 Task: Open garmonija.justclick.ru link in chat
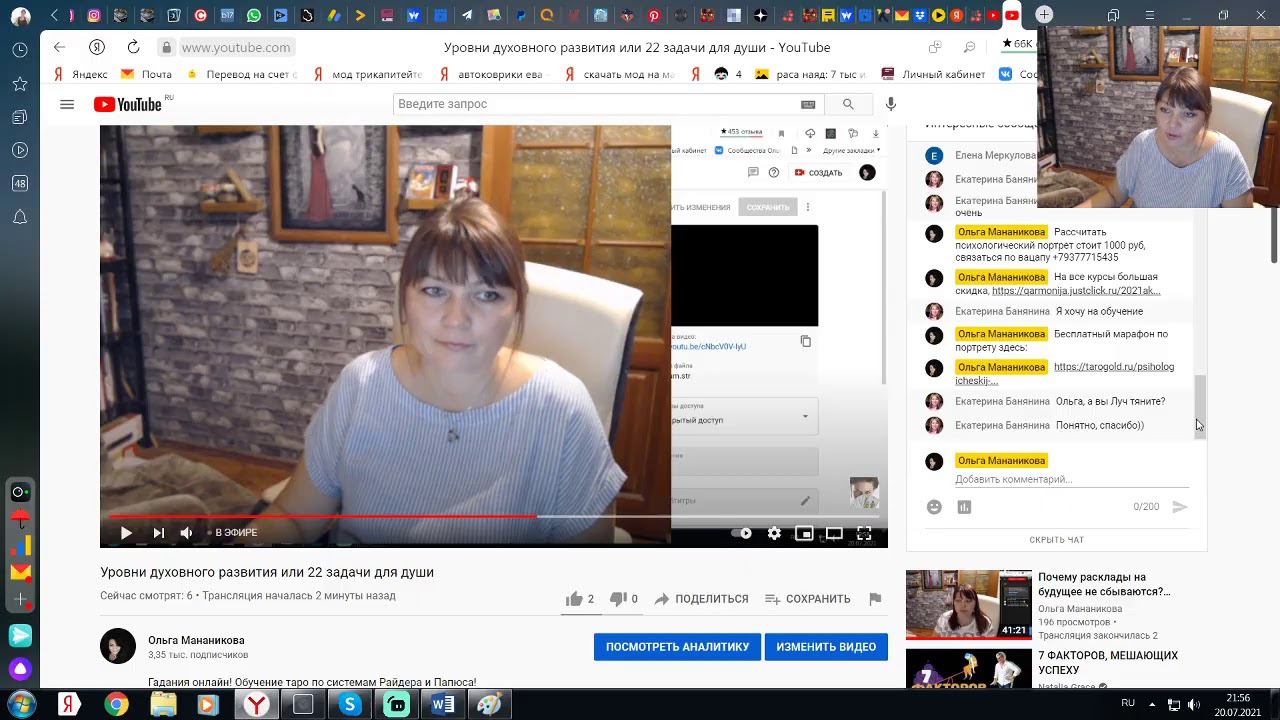[1076, 291]
